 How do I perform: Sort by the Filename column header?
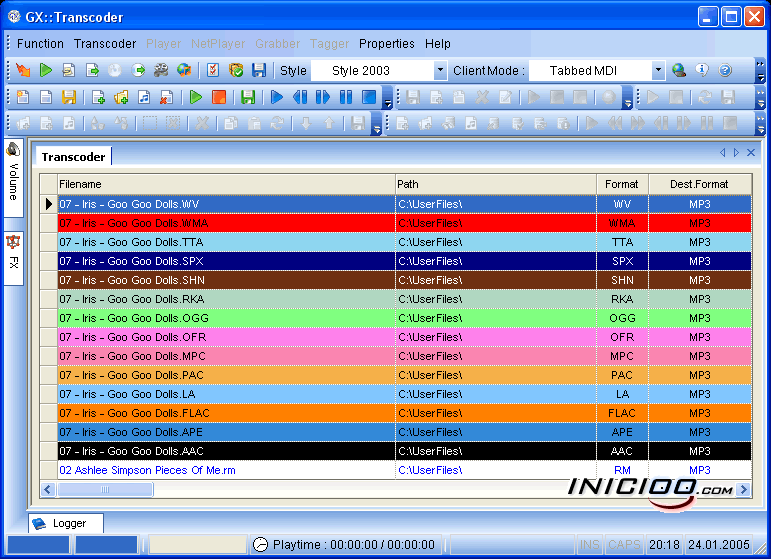(x=226, y=184)
